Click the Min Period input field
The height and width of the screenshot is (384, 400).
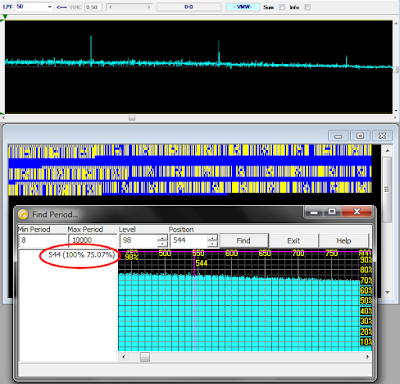[43, 240]
